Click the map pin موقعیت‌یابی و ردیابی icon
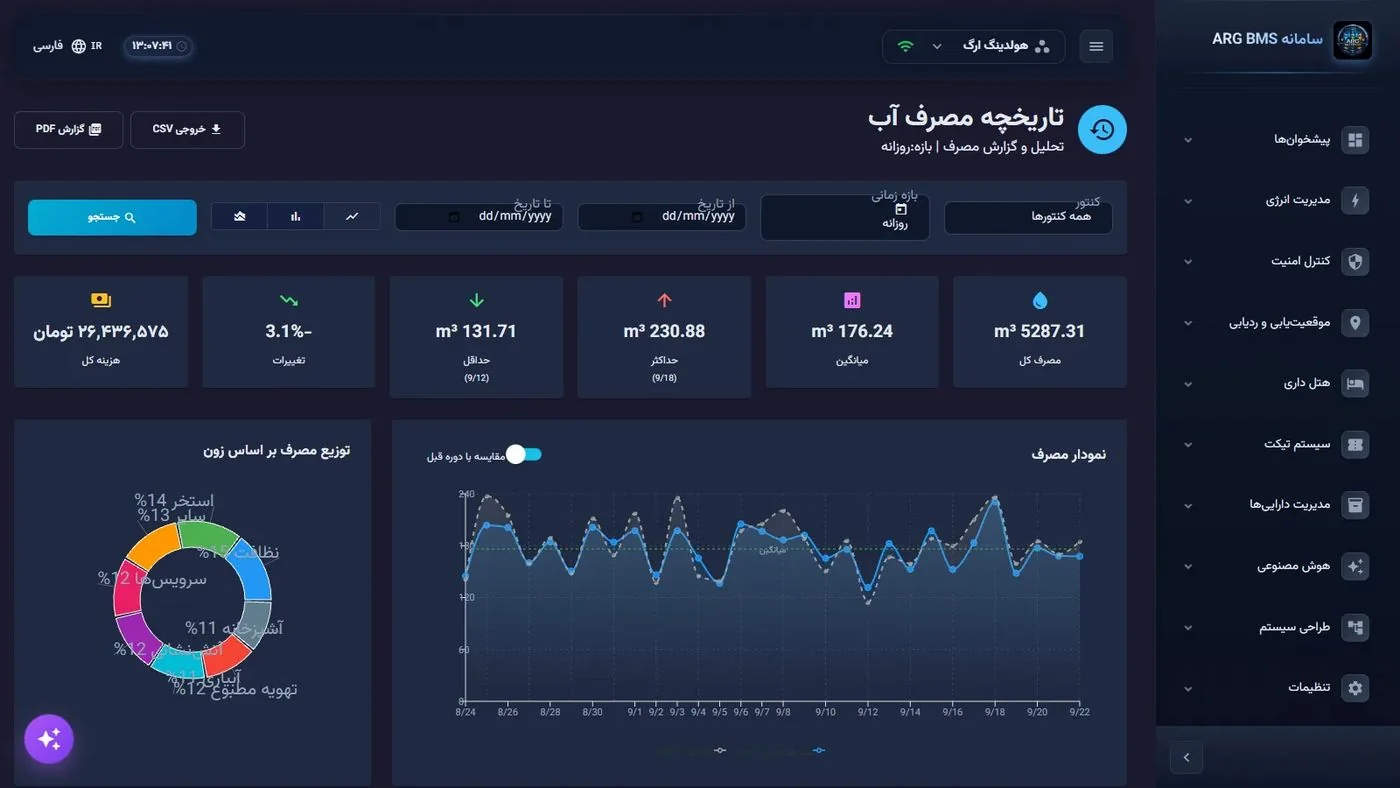 1355,323
